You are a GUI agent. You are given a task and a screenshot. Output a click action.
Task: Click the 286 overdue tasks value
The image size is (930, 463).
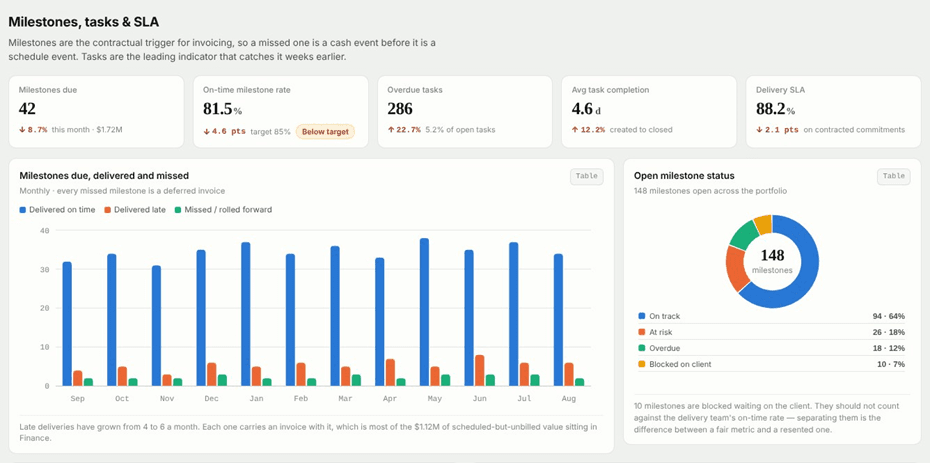400,109
